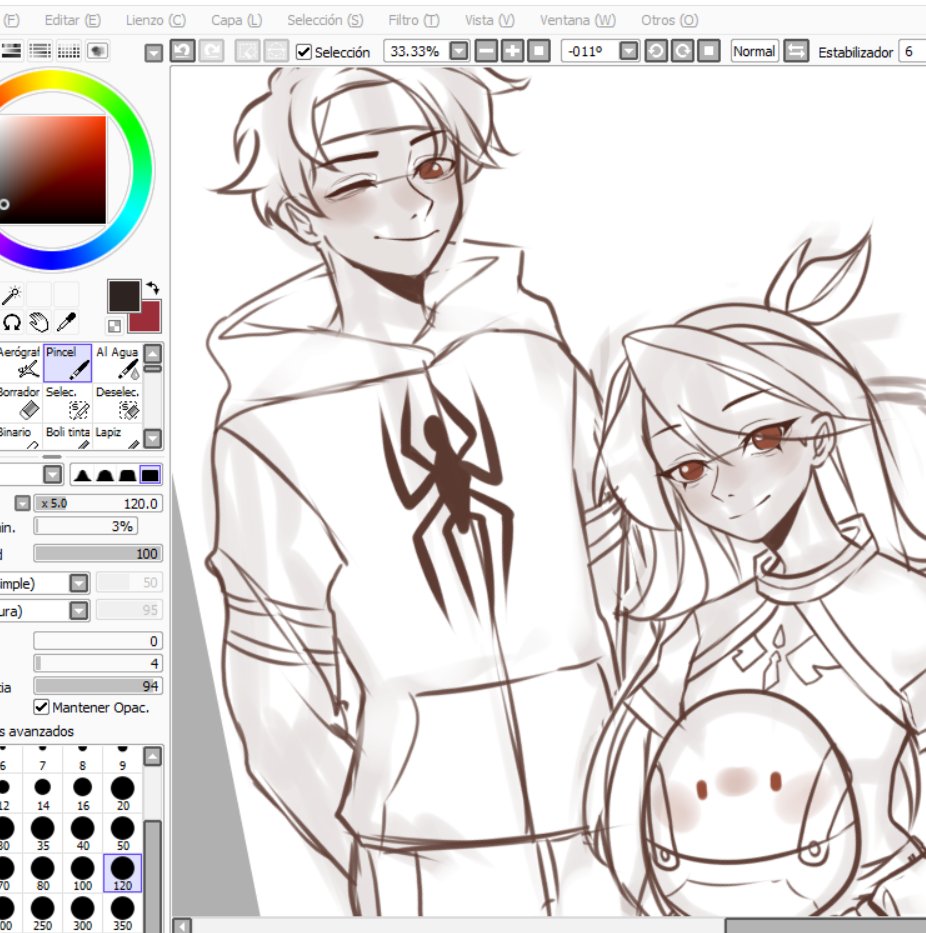The image size is (926, 933).
Task: Show the gray scale color panel icon
Action: [11, 51]
